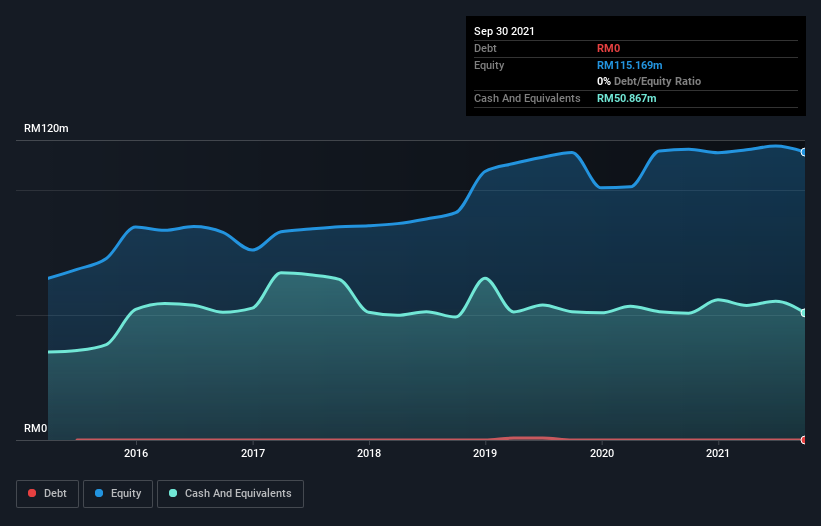The image size is (821, 526).
Task: Click the Equity label in the tooltip
Action: pos(489,65)
